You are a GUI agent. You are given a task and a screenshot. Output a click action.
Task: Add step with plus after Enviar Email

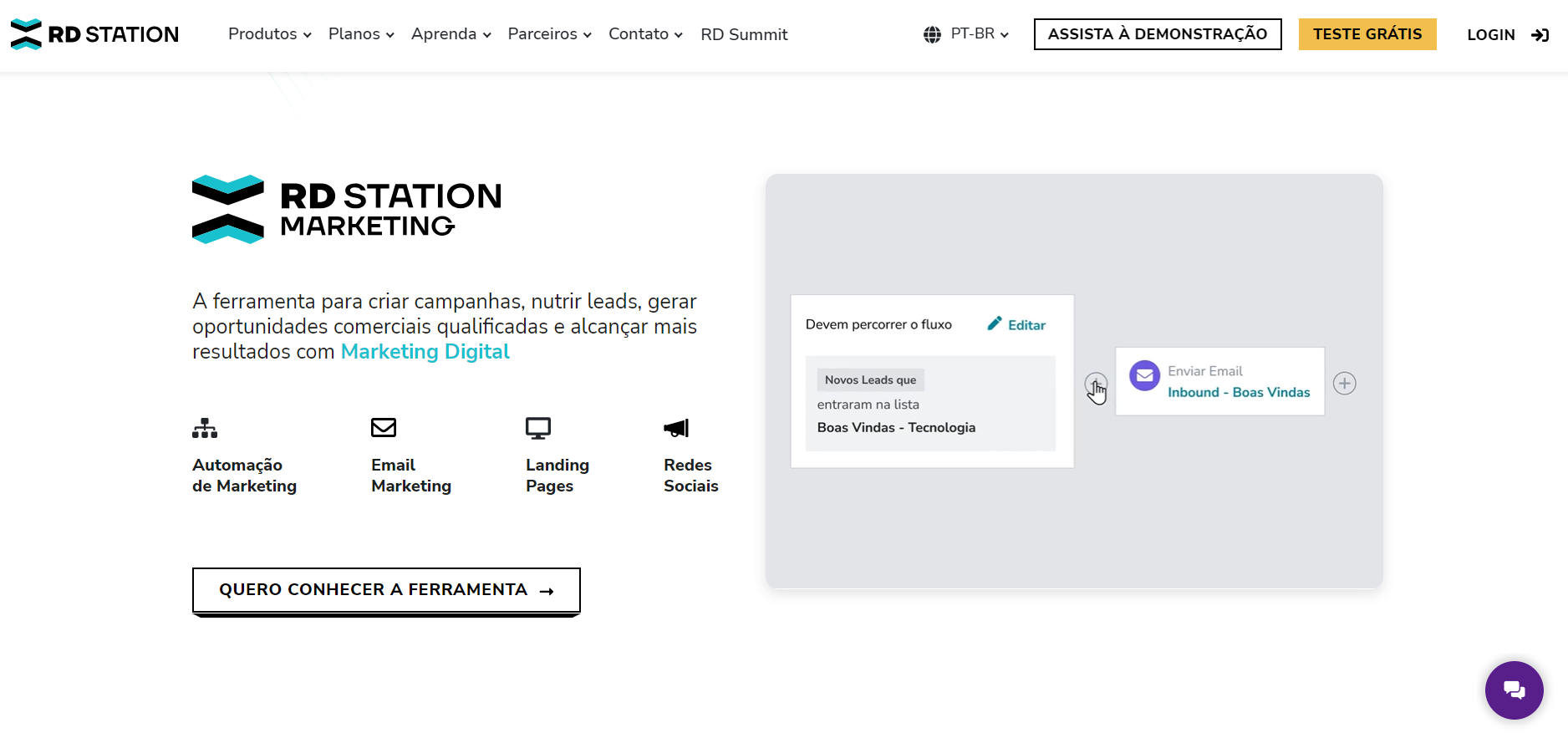(1344, 384)
